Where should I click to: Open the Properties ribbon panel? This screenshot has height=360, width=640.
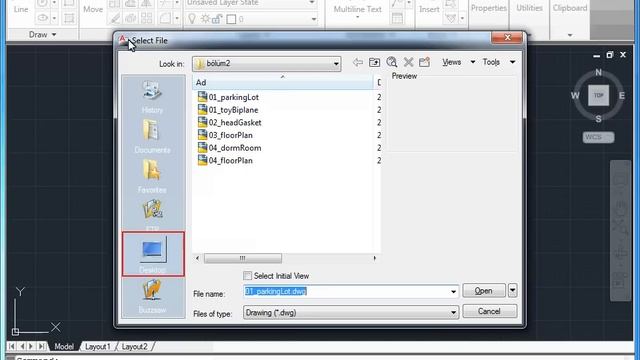point(488,8)
